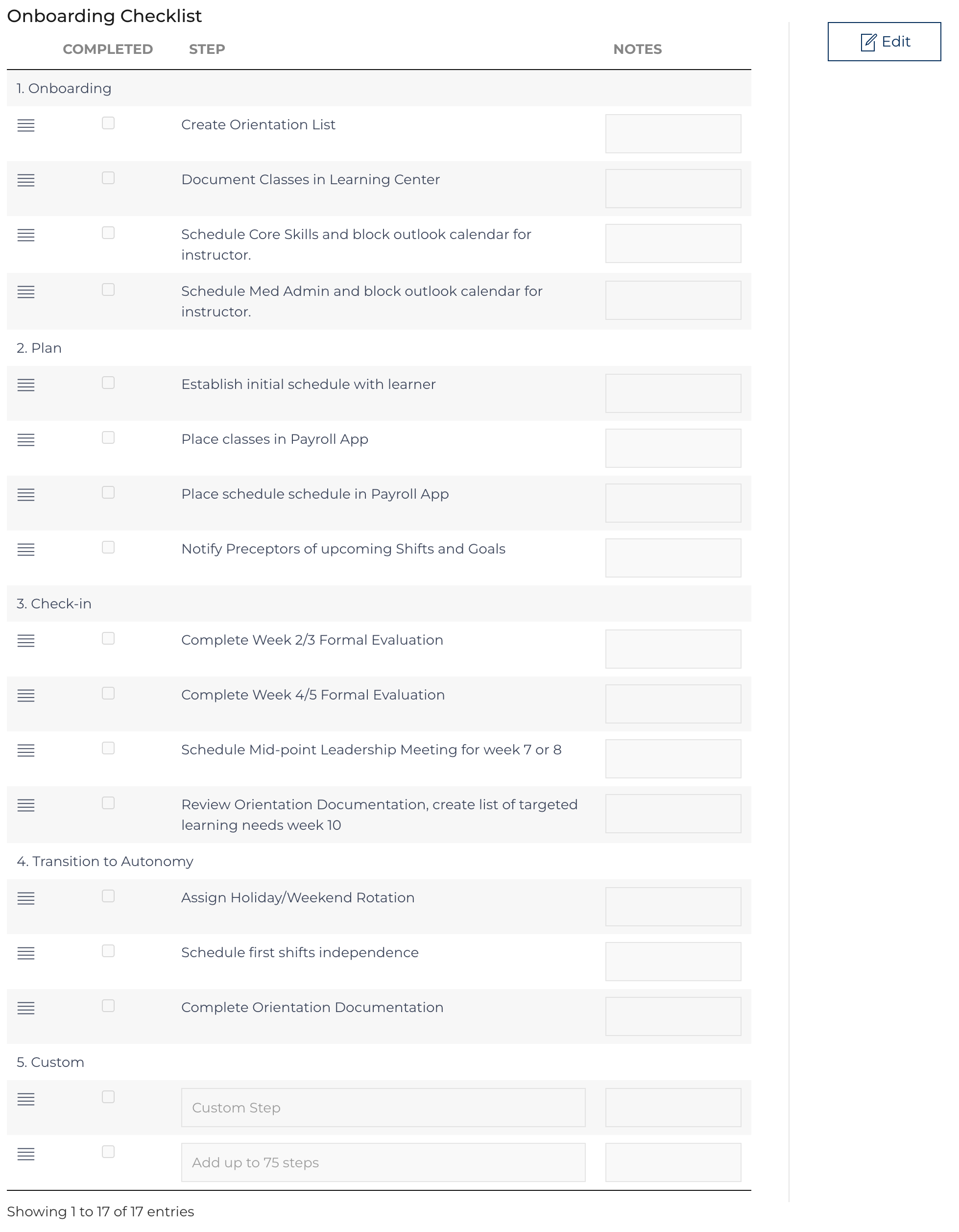Click reorder icon for Establish initial schedule

[26, 385]
